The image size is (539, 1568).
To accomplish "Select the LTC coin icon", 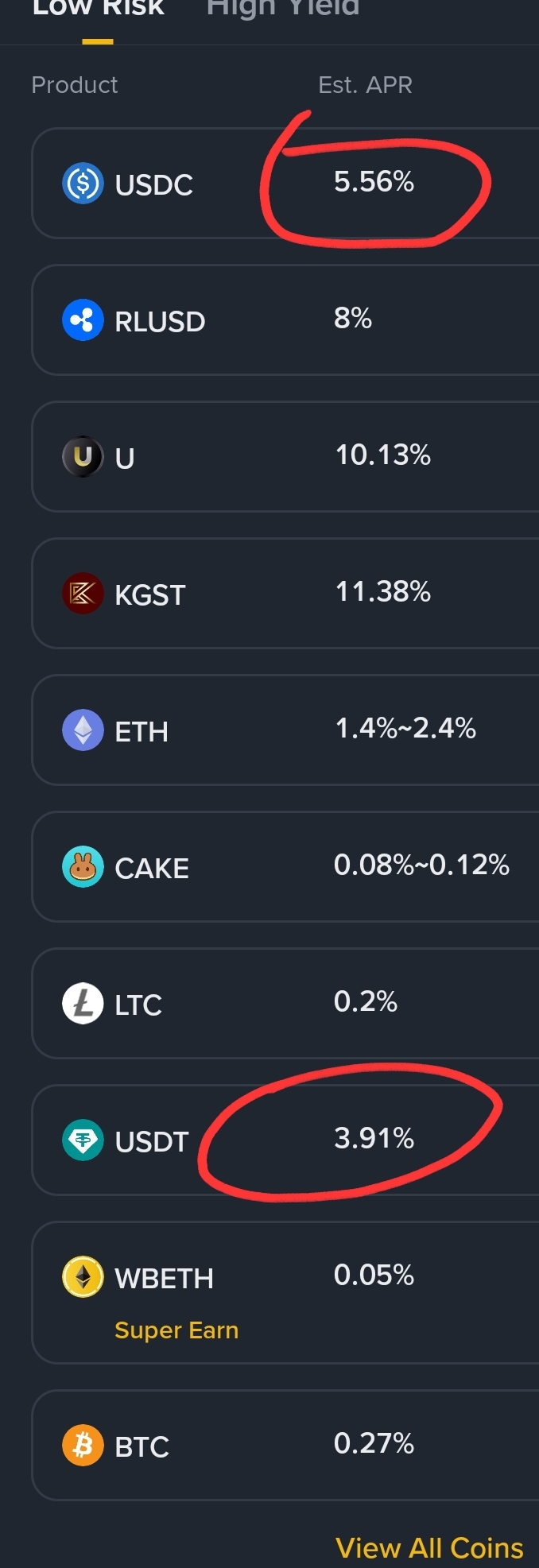I will (83, 1003).
